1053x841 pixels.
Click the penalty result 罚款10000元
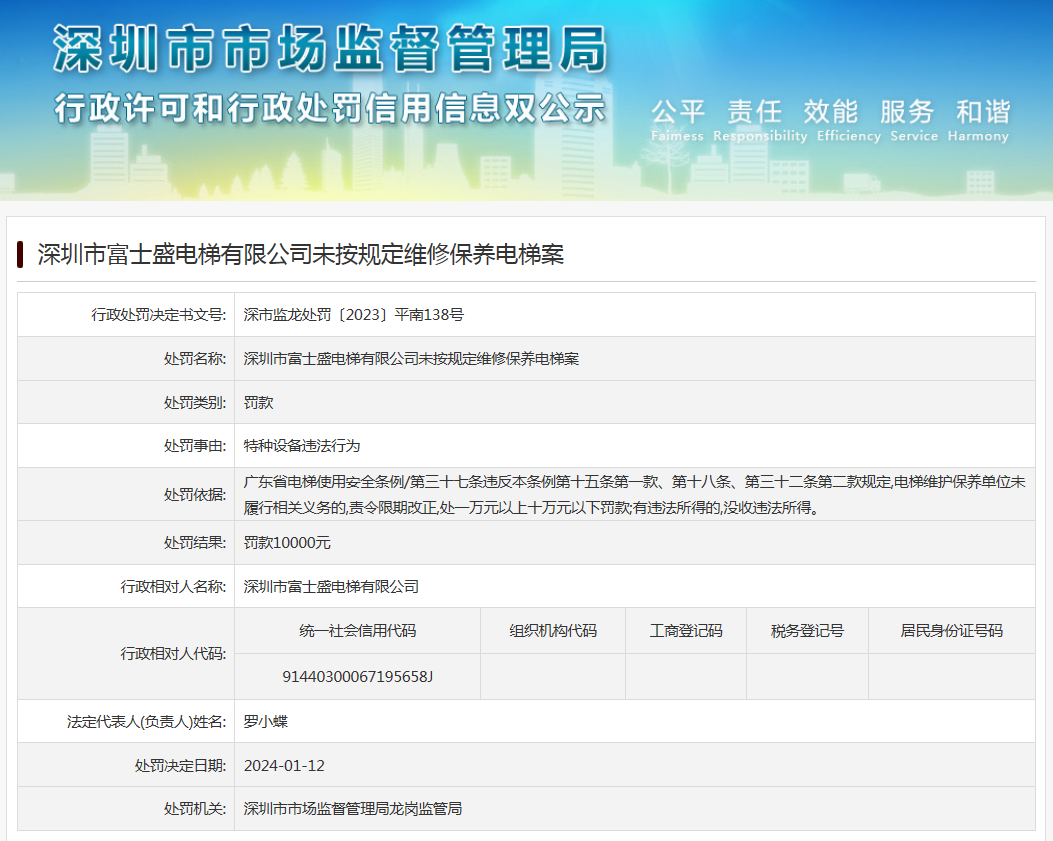[287, 543]
